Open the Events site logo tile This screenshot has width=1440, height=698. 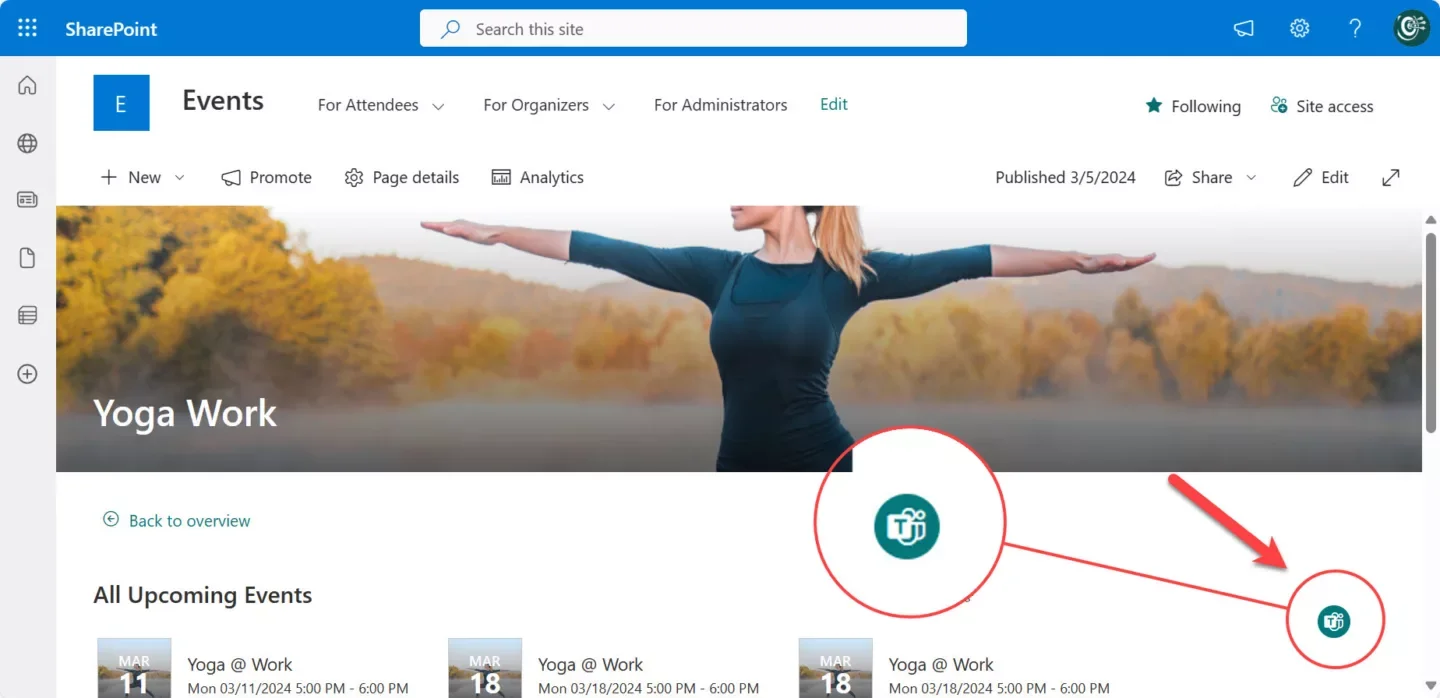[121, 103]
